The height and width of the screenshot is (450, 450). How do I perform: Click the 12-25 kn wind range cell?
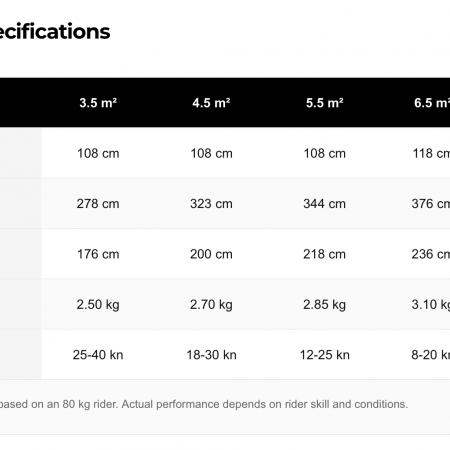pos(325,355)
